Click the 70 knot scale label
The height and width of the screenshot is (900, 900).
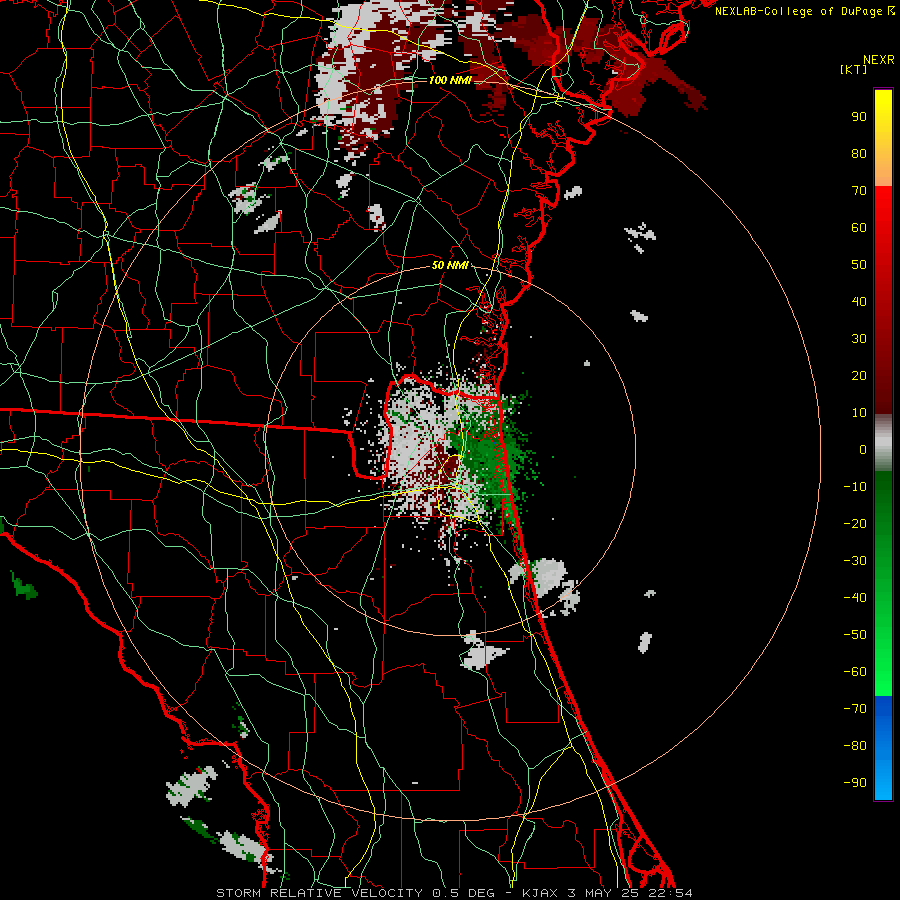859,191
